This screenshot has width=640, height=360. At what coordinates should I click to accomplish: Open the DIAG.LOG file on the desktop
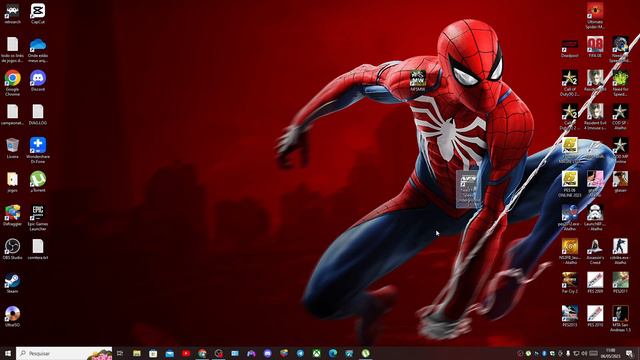(38, 114)
